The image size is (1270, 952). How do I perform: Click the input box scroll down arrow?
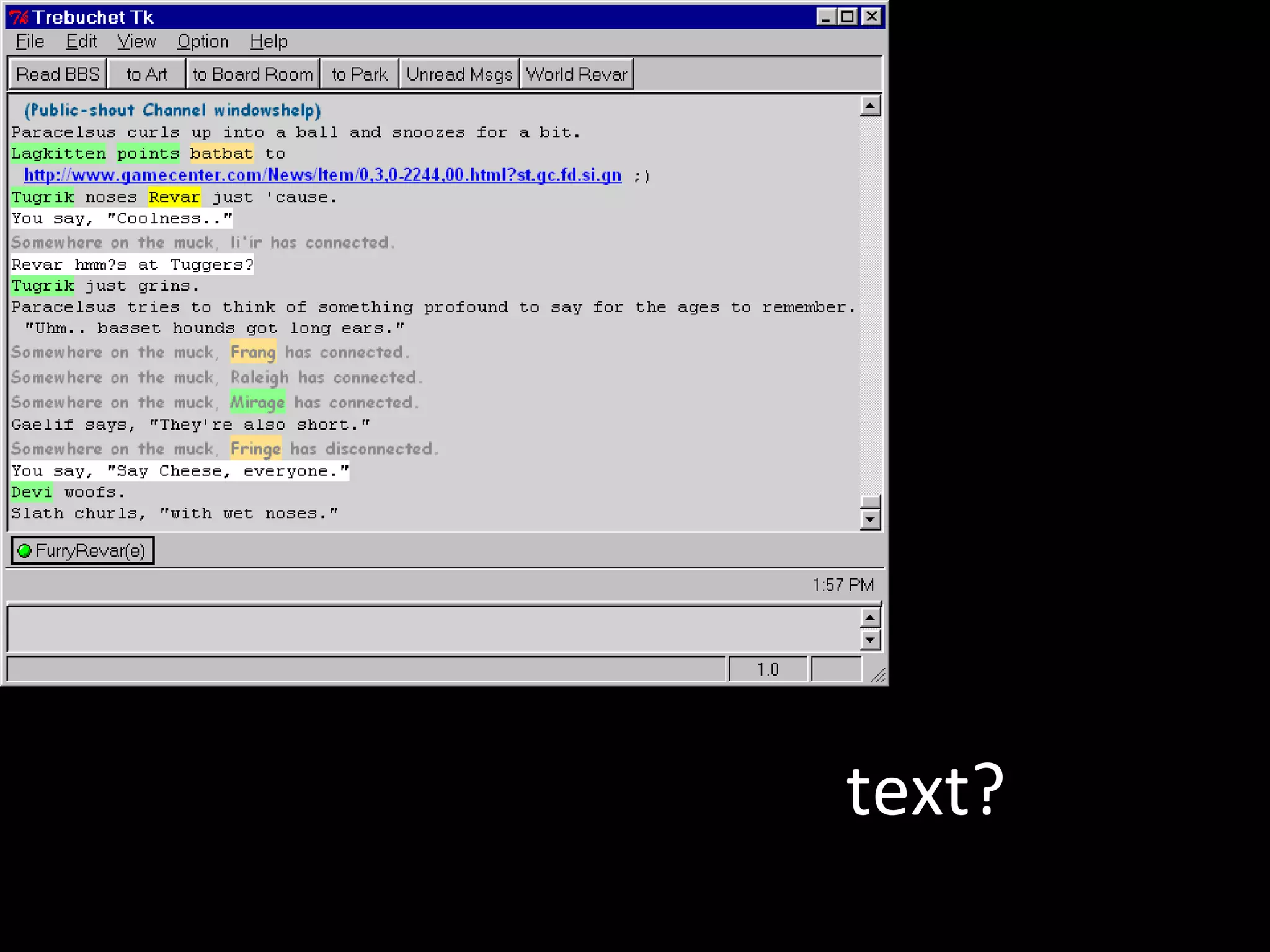pyautogui.click(x=871, y=639)
